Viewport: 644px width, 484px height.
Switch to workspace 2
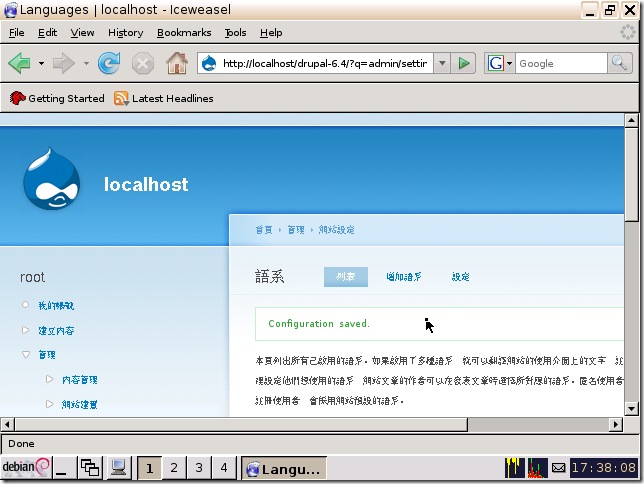(x=174, y=468)
